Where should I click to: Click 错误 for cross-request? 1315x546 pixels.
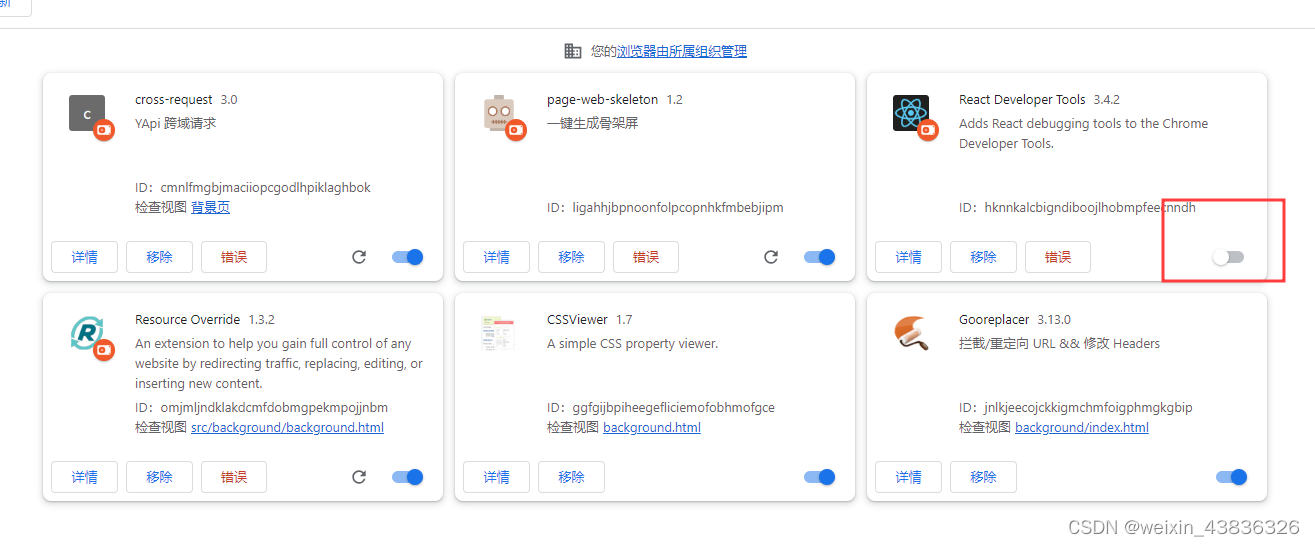click(234, 257)
